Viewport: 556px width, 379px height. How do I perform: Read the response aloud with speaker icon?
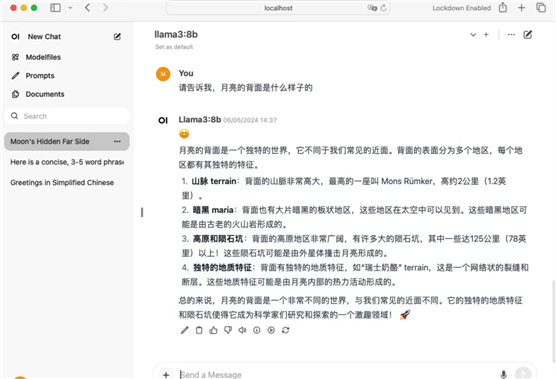242,330
